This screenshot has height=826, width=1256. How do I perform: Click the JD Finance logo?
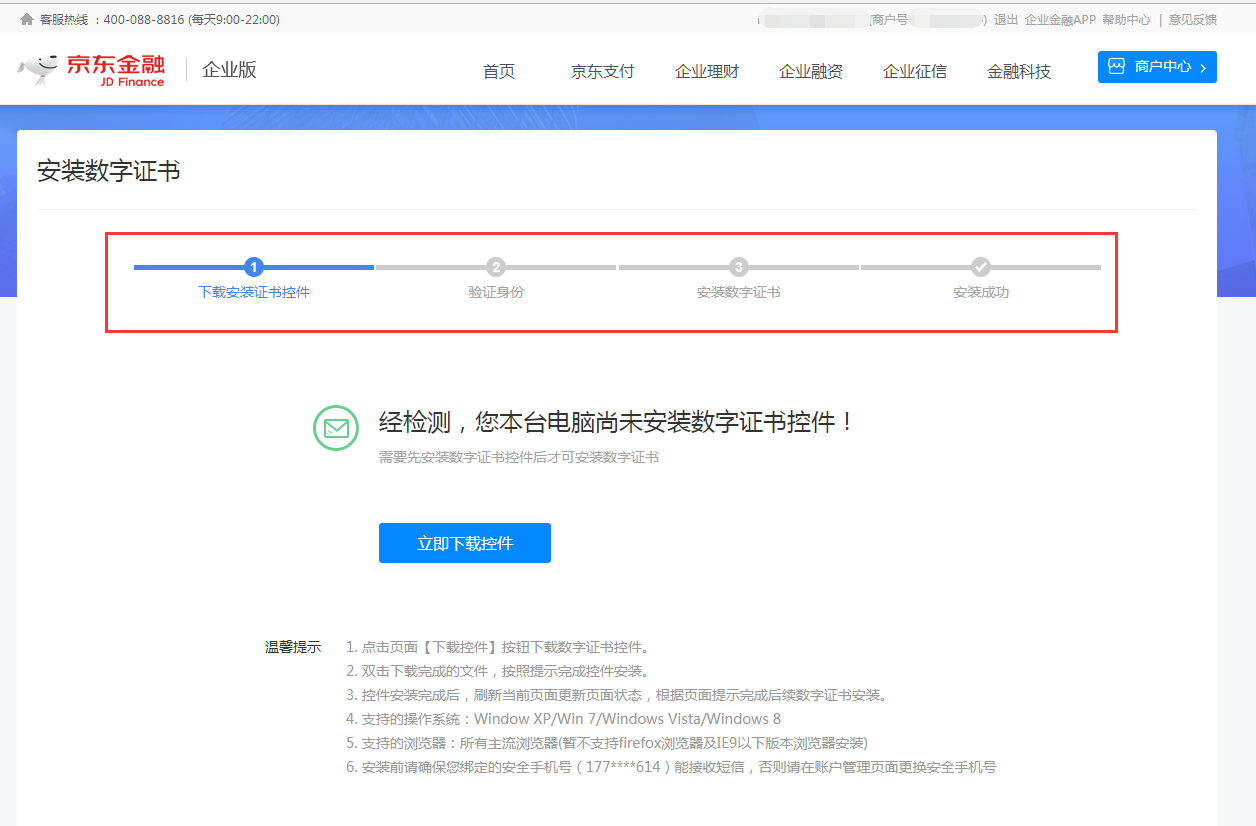click(x=92, y=70)
